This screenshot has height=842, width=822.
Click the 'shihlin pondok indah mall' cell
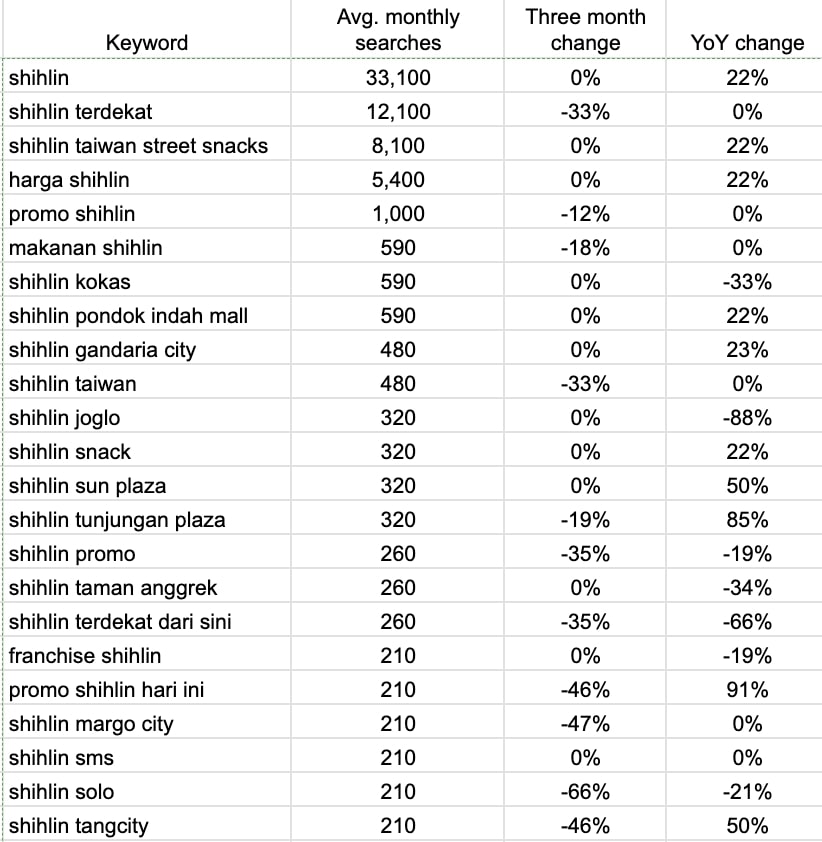[x=128, y=316]
